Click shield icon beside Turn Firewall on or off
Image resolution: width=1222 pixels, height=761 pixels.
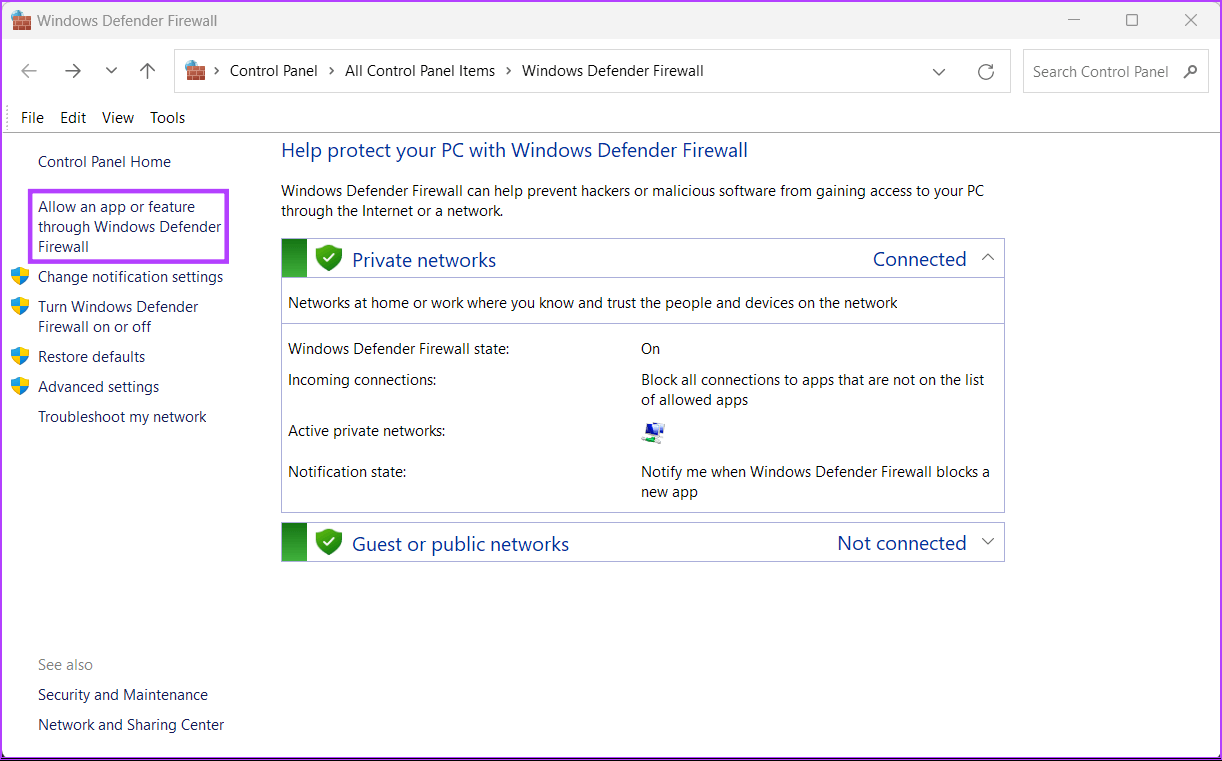[x=20, y=306]
